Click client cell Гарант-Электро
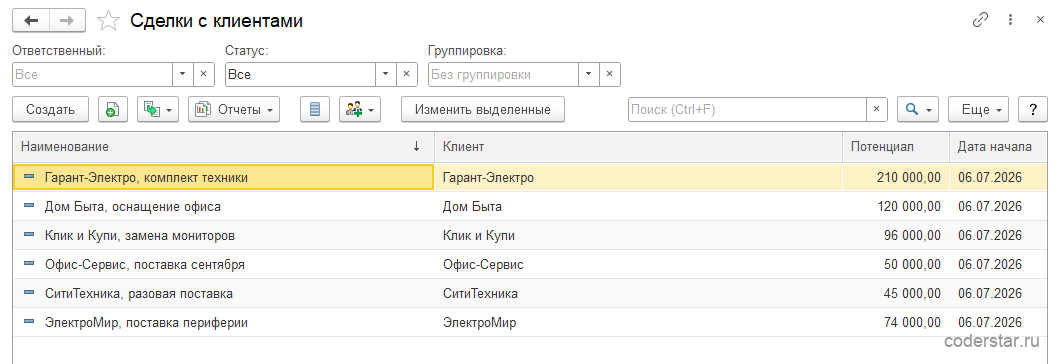1064x364 pixels. click(x=638, y=177)
